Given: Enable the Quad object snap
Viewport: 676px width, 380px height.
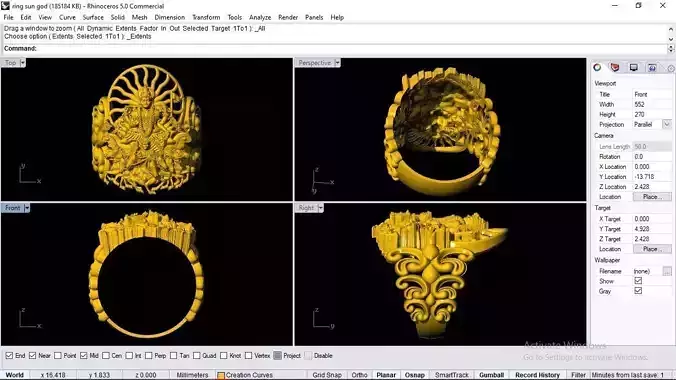Looking at the screenshot, I should (196, 355).
